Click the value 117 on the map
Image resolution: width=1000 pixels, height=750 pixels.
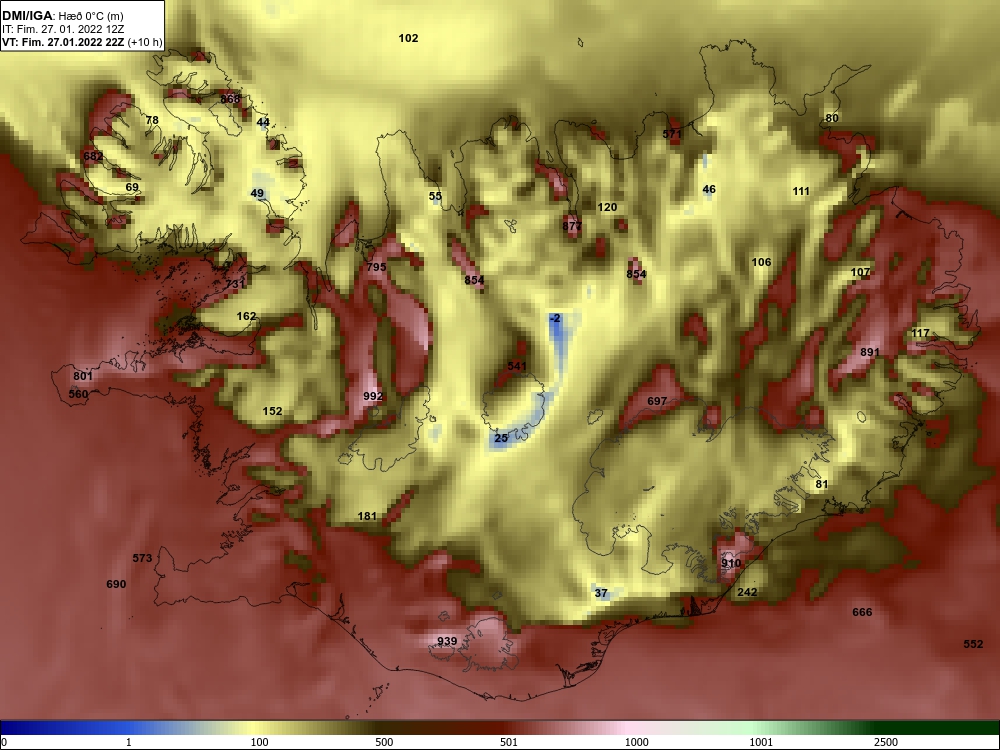920,334
